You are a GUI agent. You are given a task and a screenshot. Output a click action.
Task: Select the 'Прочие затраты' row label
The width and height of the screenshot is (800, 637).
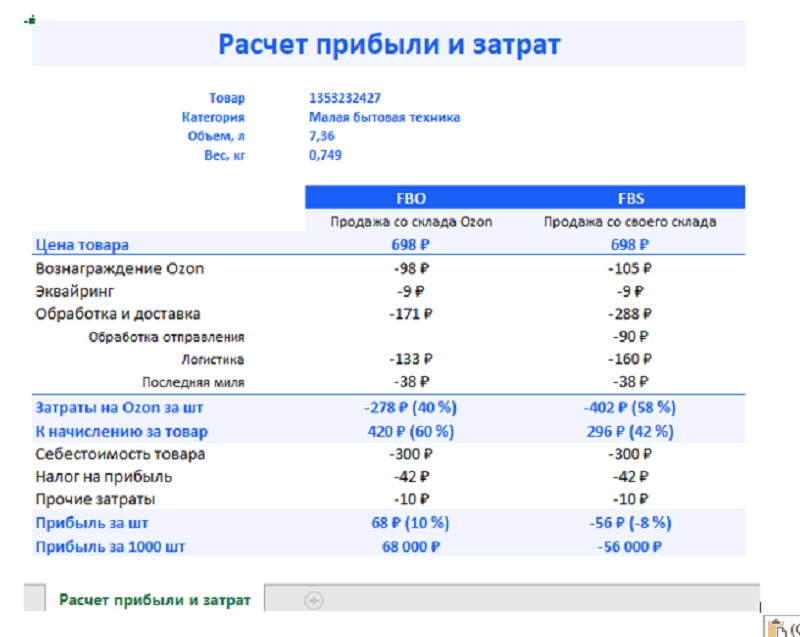point(95,499)
